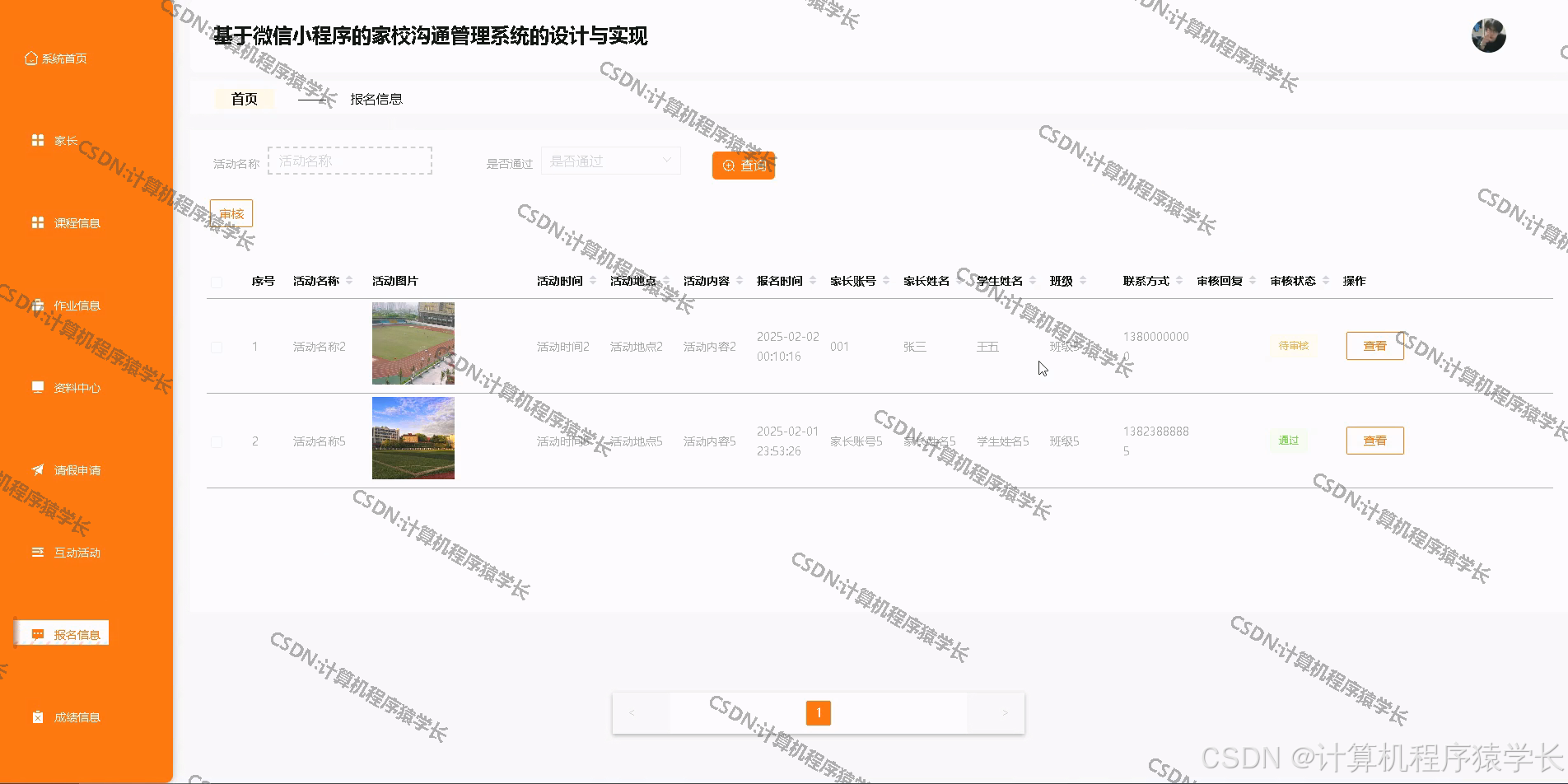Viewport: 1568px width, 784px height.
Task: Sort by 联系方式 column arrows
Action: 1179,281
